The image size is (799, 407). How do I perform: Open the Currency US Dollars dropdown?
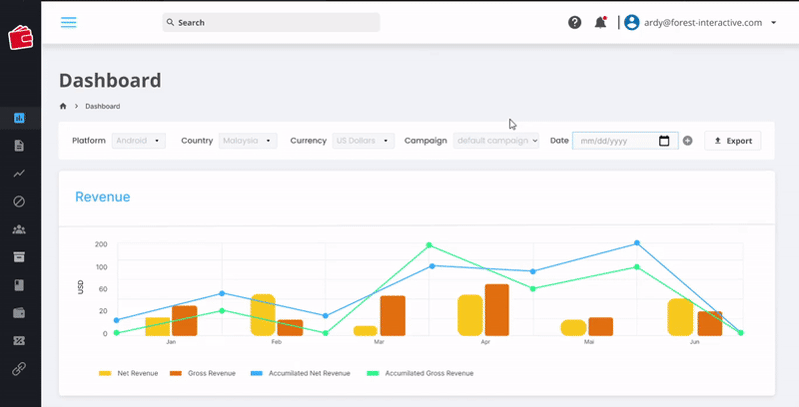click(363, 141)
